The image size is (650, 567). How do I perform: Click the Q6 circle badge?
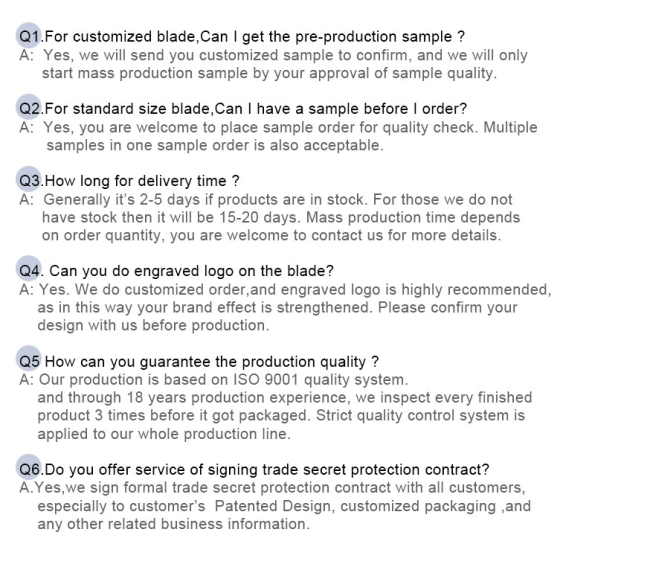tap(28, 469)
